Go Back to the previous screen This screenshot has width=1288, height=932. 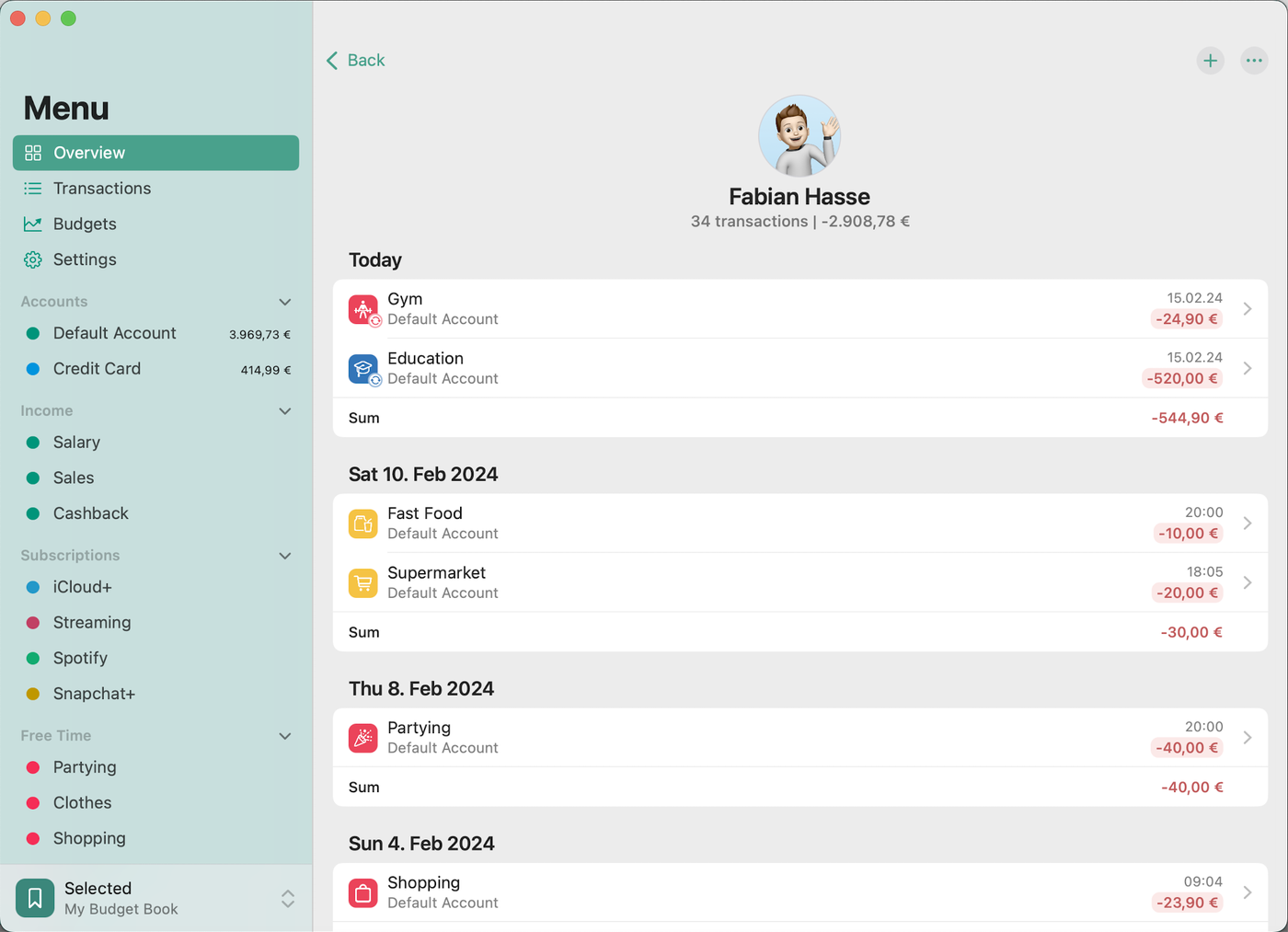pos(356,61)
